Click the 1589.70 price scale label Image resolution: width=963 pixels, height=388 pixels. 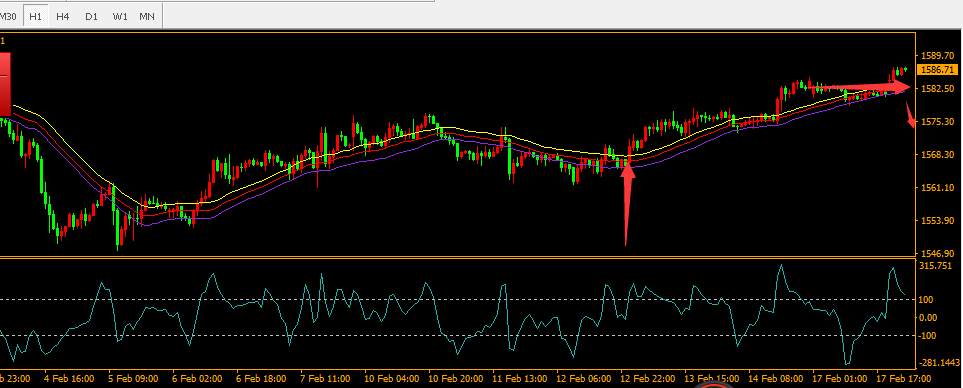click(x=937, y=56)
